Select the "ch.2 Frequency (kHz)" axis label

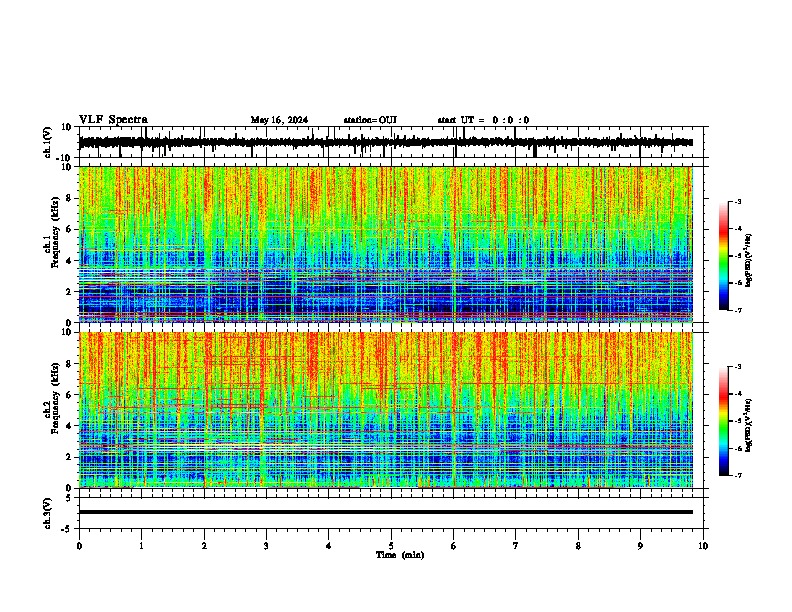52,398
